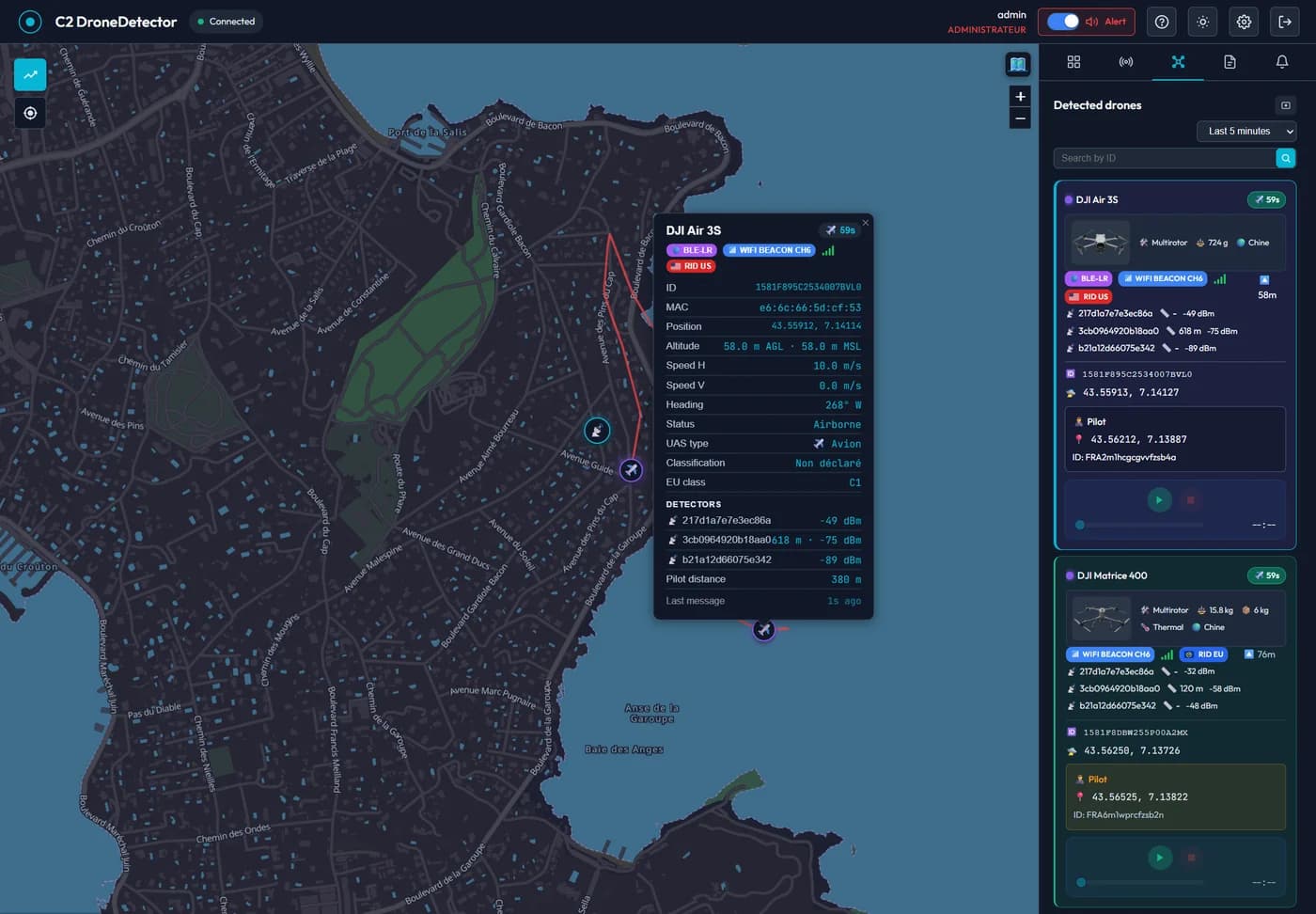The height and width of the screenshot is (914, 1316).
Task: Click the DJI Air 3S card title
Action: coord(1097,199)
